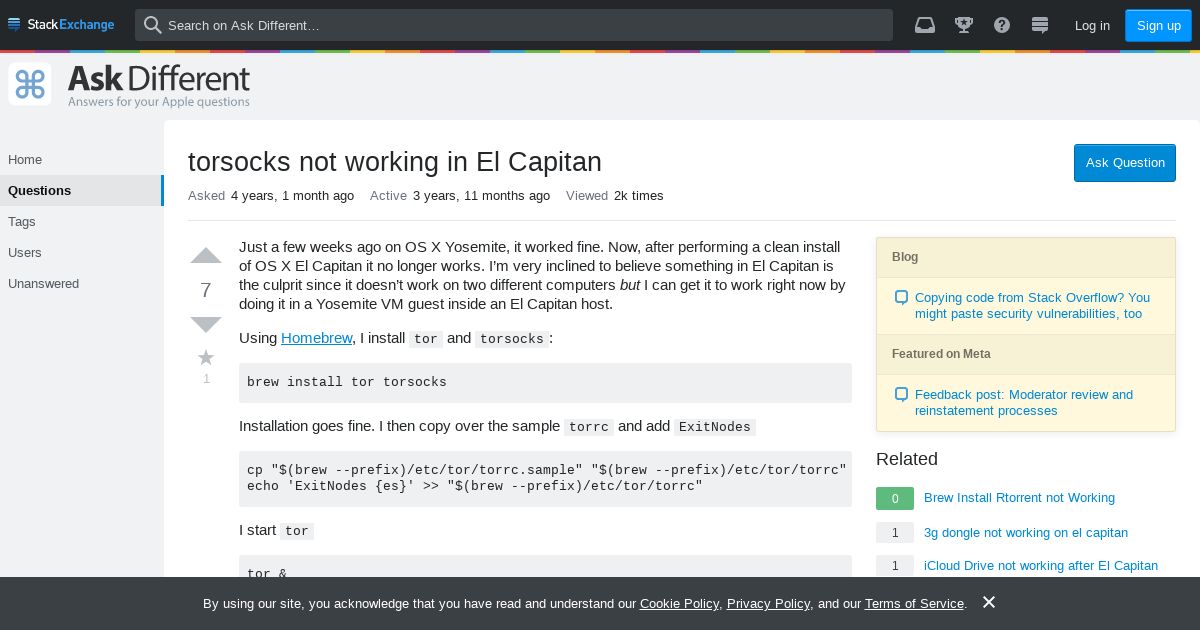Go to Home in left sidebar

click(80, 160)
